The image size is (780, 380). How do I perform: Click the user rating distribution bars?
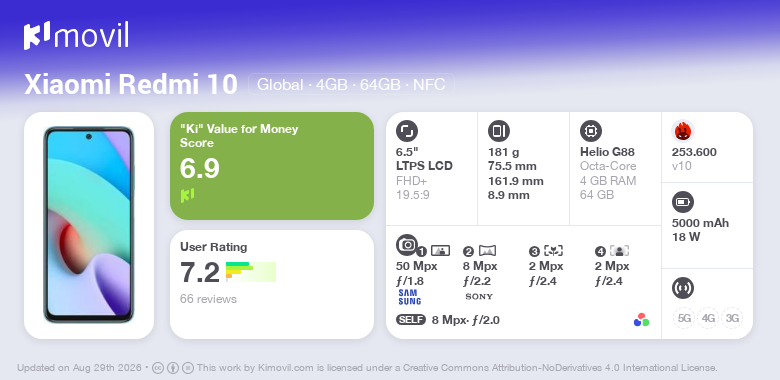click(x=251, y=272)
